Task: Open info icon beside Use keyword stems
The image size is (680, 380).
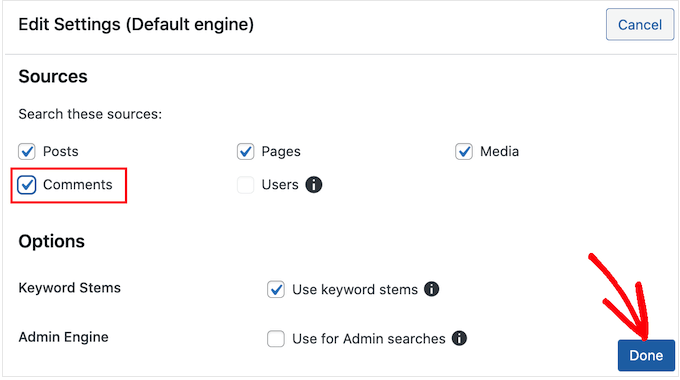Action: click(432, 289)
